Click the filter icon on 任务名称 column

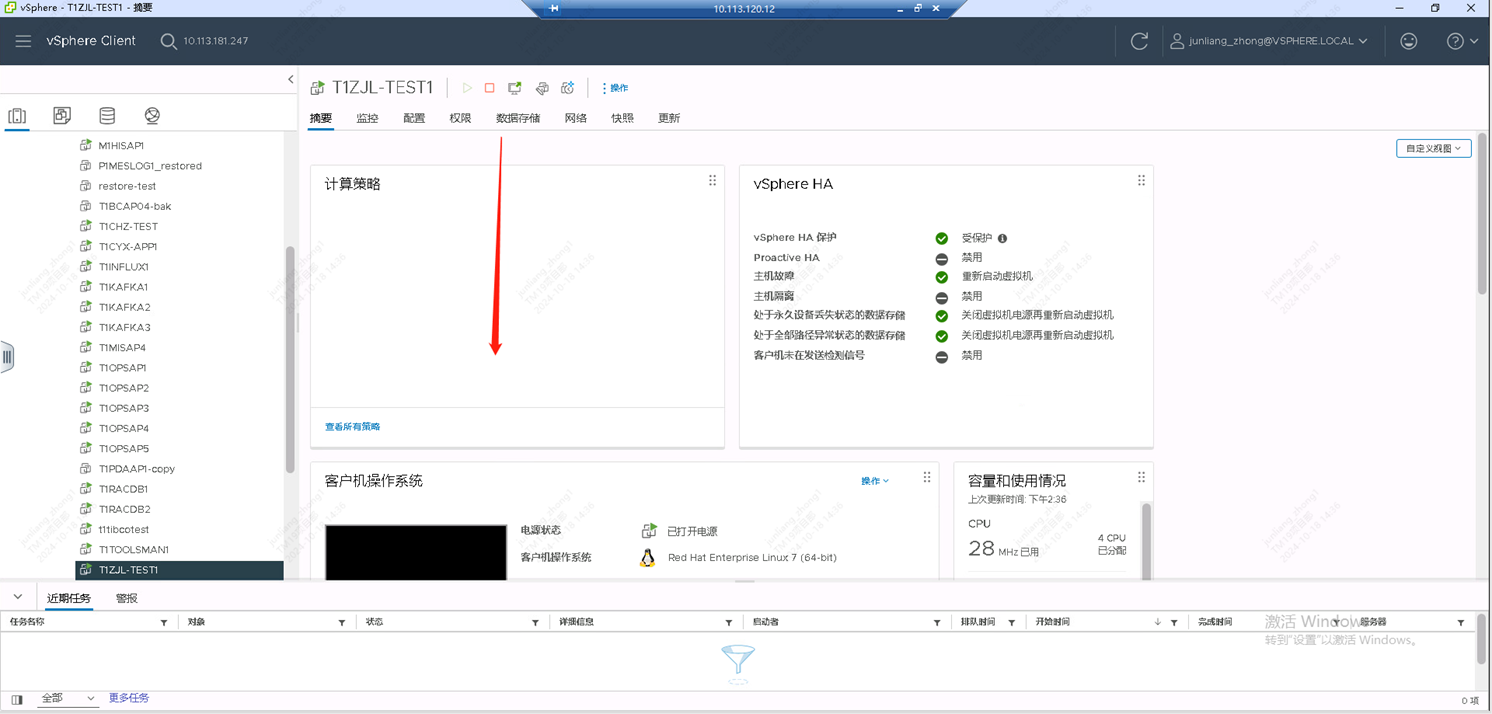coord(164,623)
